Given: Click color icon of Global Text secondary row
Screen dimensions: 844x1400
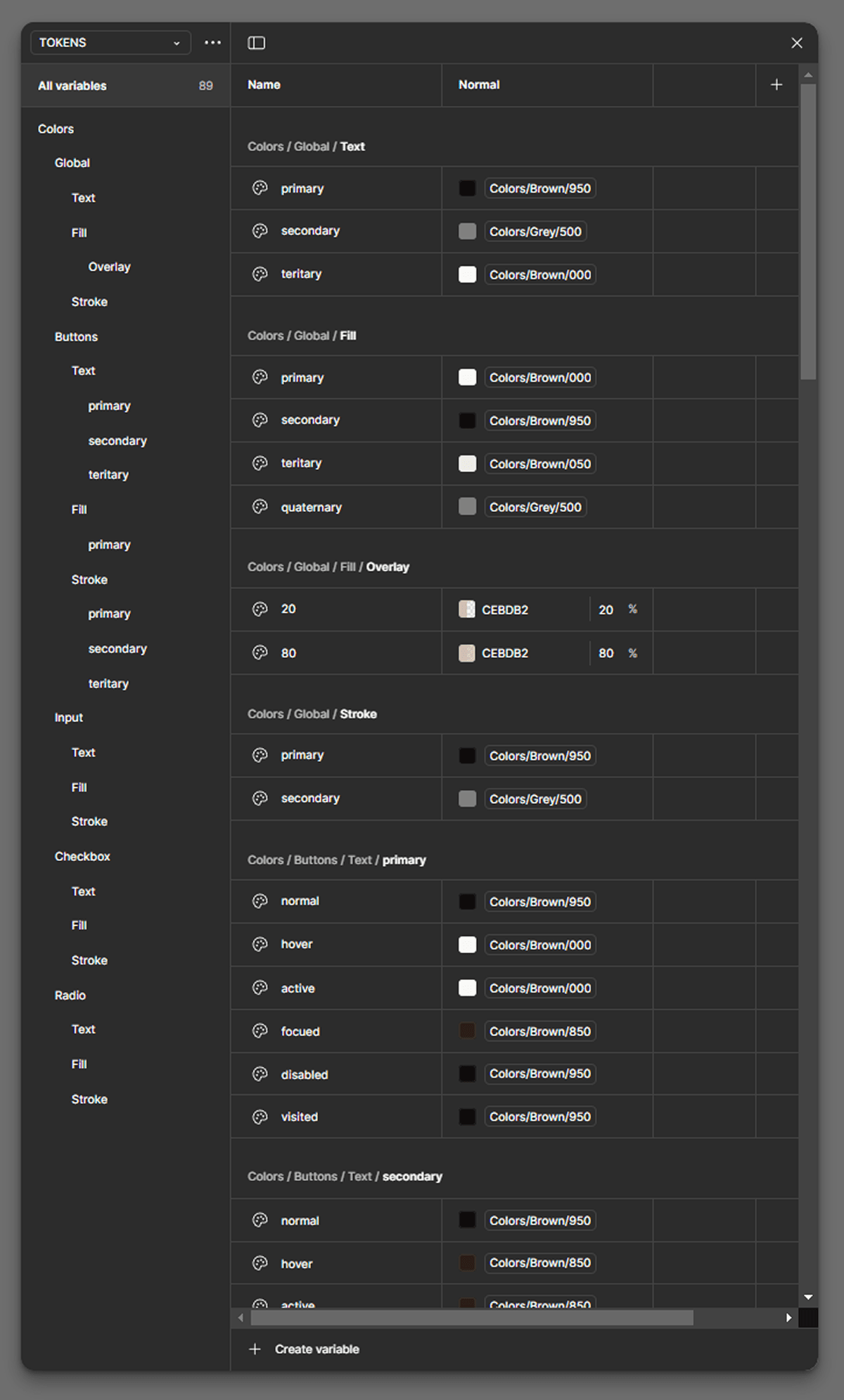Looking at the screenshot, I should click(x=260, y=231).
